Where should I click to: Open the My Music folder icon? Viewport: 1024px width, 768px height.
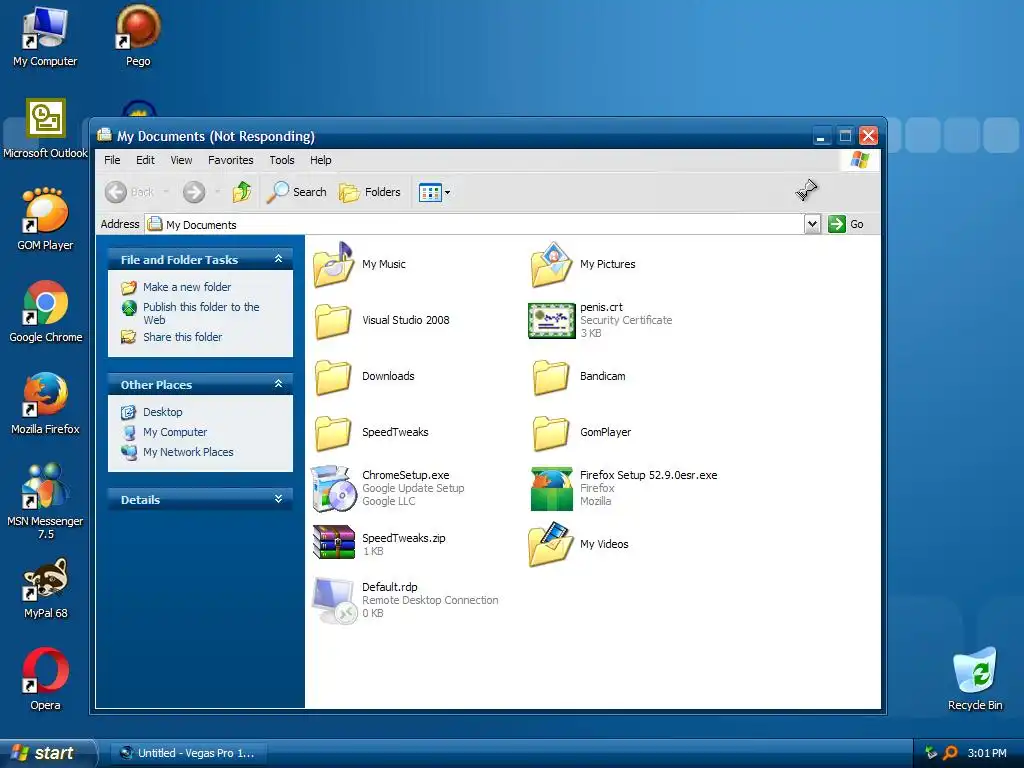pos(334,264)
